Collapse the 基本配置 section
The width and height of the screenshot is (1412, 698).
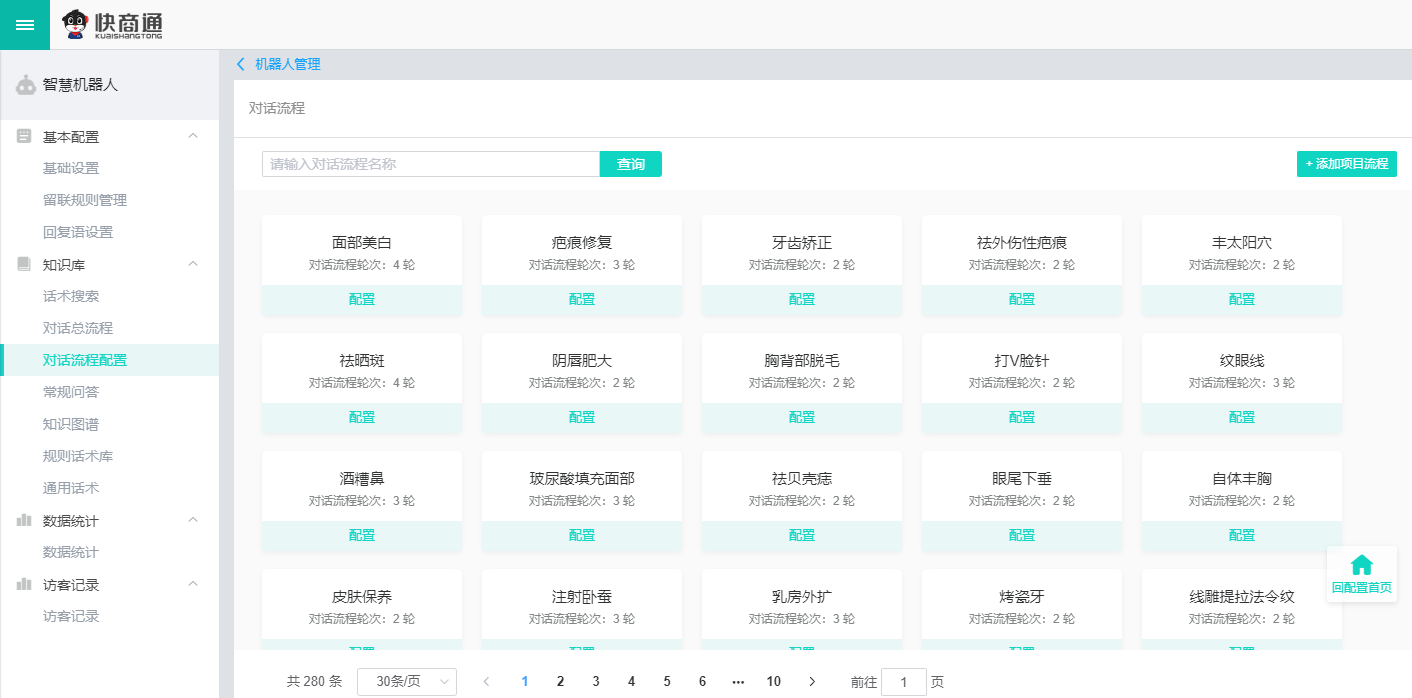pos(193,136)
